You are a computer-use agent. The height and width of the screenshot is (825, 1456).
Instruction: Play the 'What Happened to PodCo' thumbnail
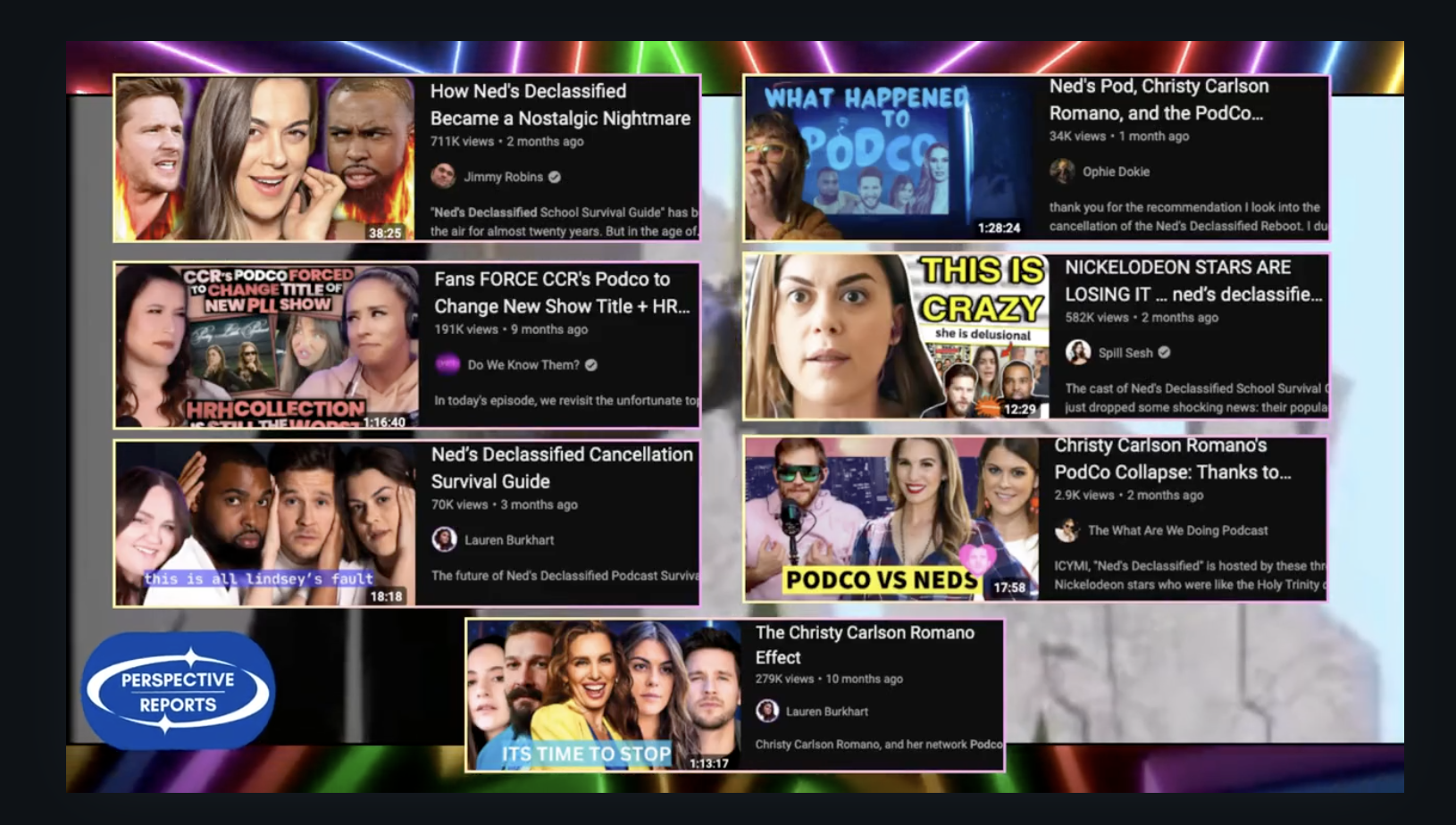(889, 159)
